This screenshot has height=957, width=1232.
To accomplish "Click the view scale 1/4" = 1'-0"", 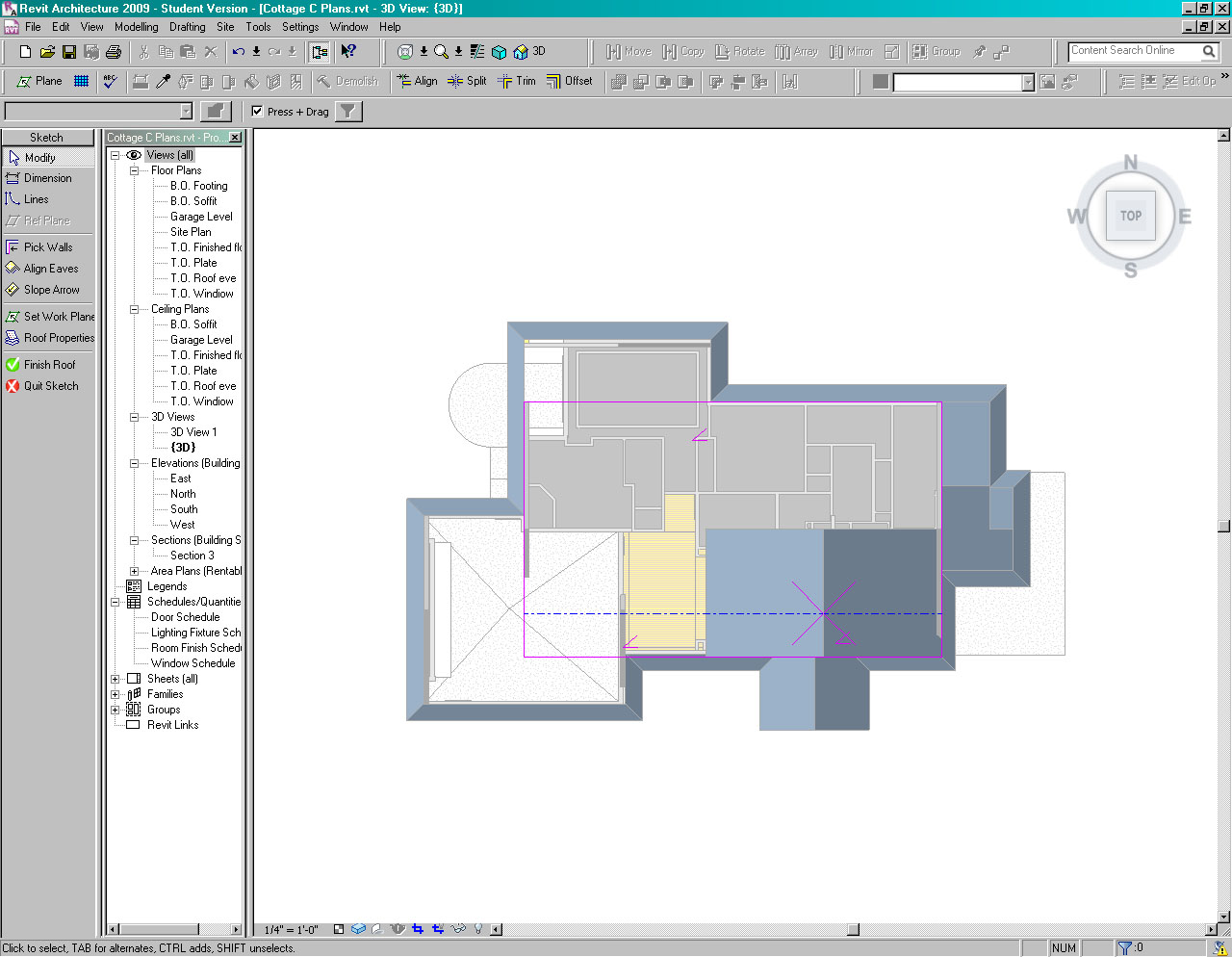I will pos(292,930).
